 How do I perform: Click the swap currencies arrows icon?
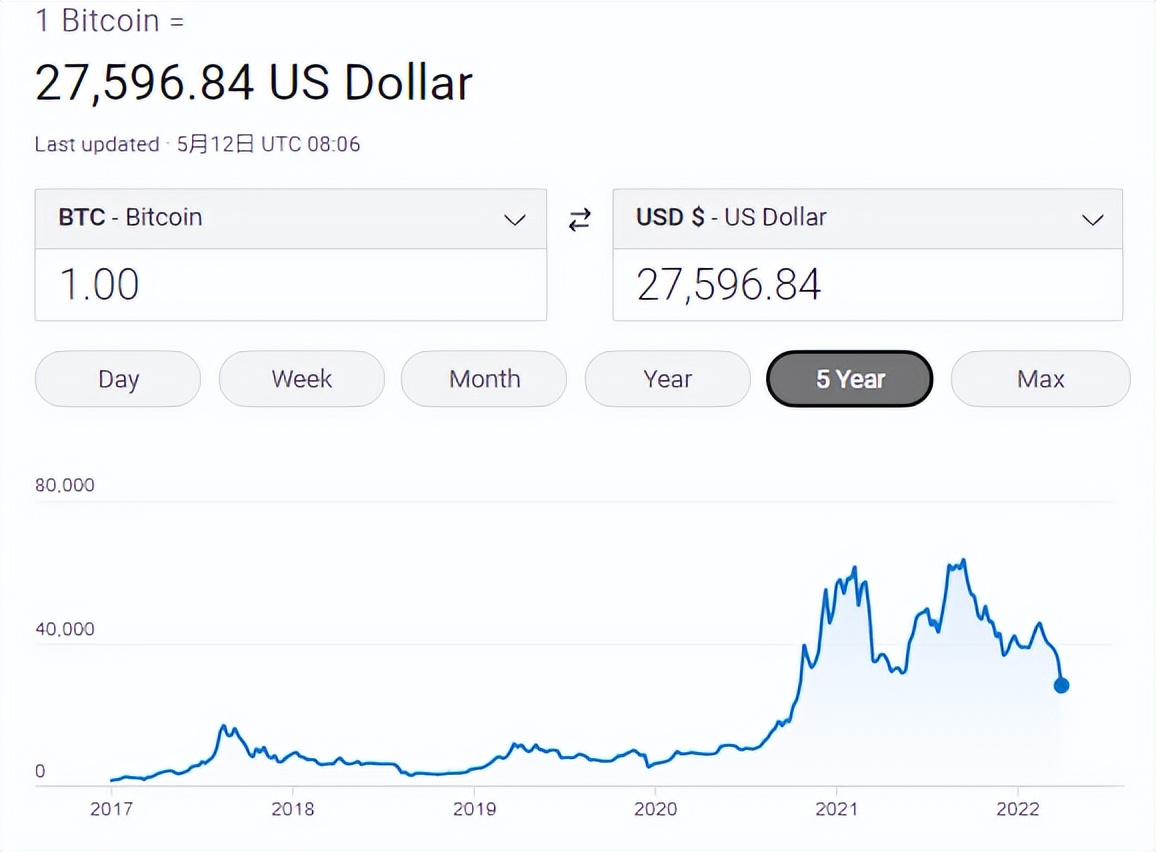[x=580, y=220]
